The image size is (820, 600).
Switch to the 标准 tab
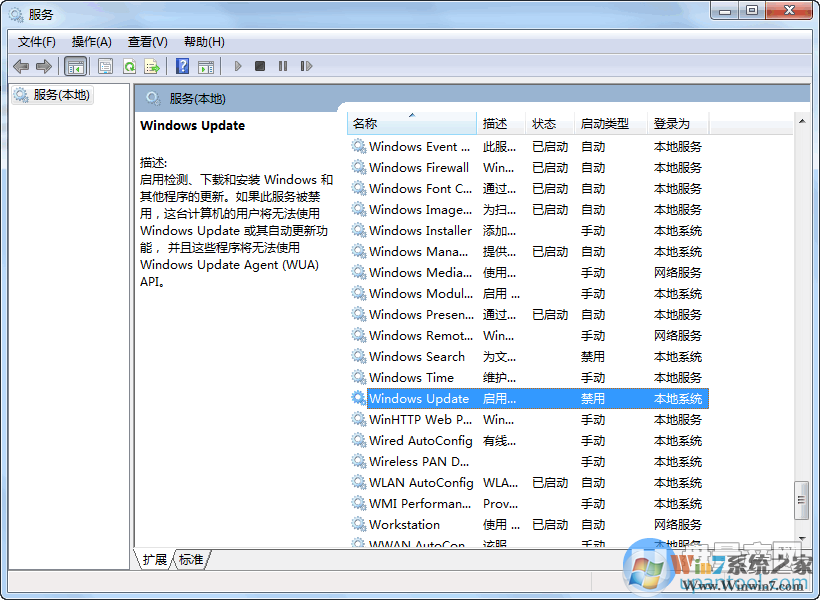(x=191, y=560)
